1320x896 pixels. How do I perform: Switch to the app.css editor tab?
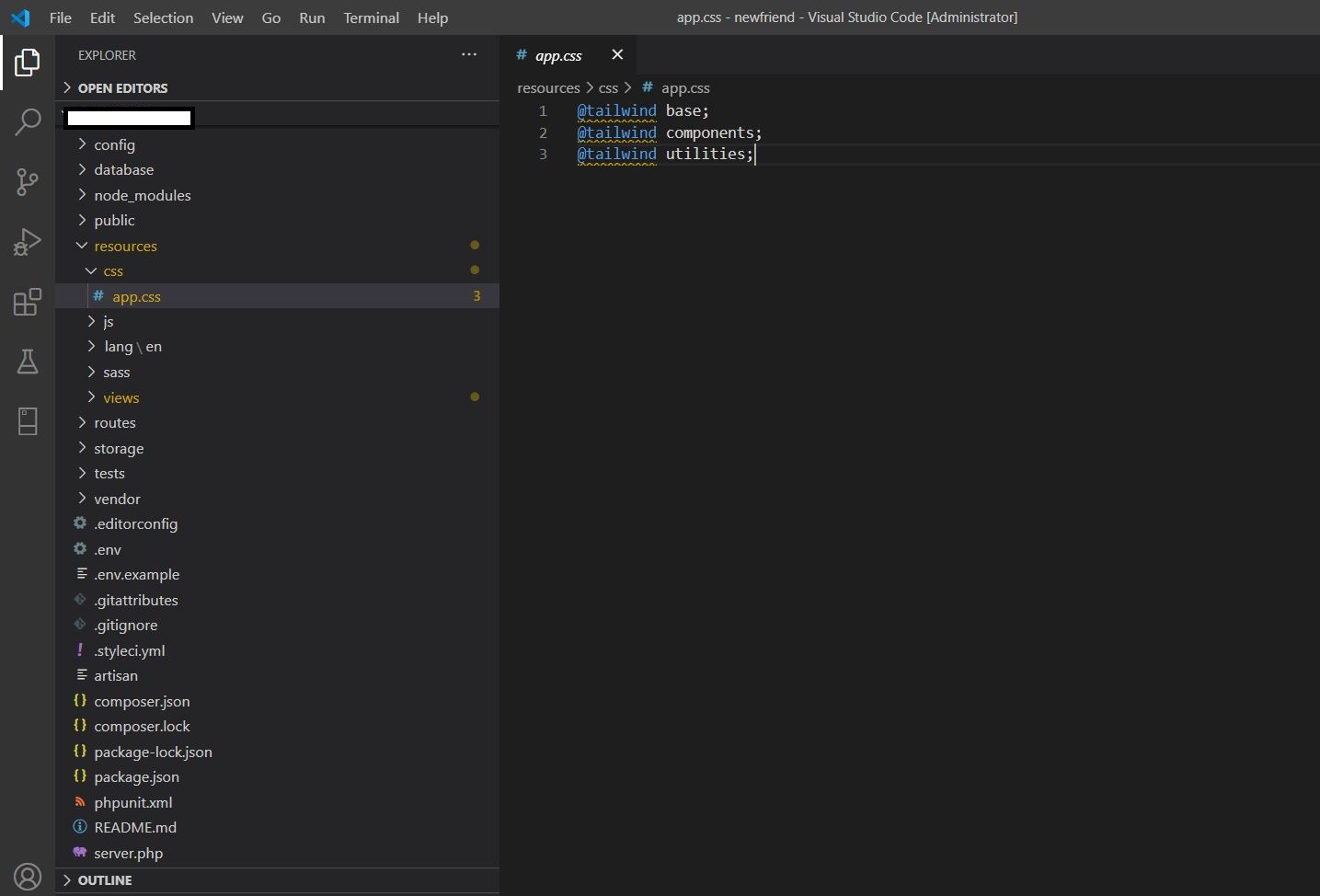pyautogui.click(x=557, y=55)
